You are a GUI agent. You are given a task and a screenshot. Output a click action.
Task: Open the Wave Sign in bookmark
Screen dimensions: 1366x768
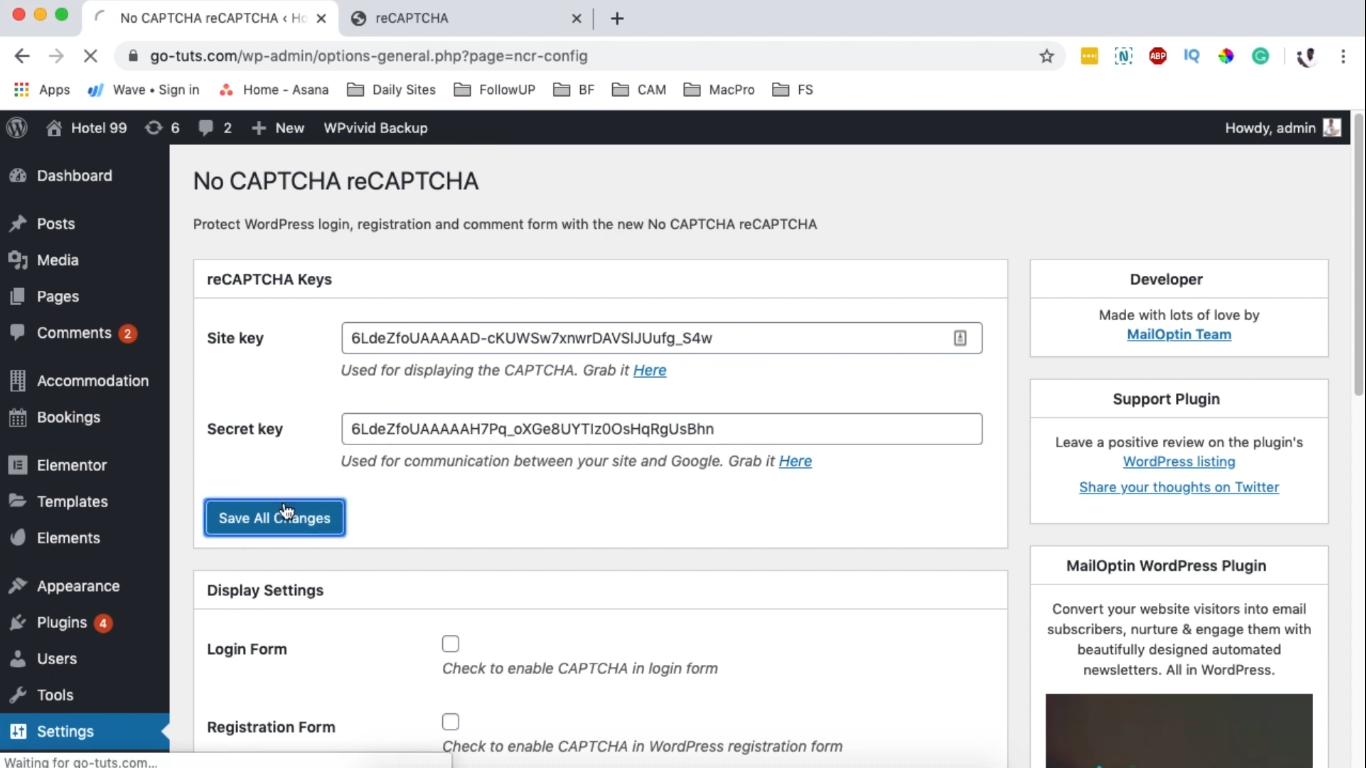coord(143,89)
